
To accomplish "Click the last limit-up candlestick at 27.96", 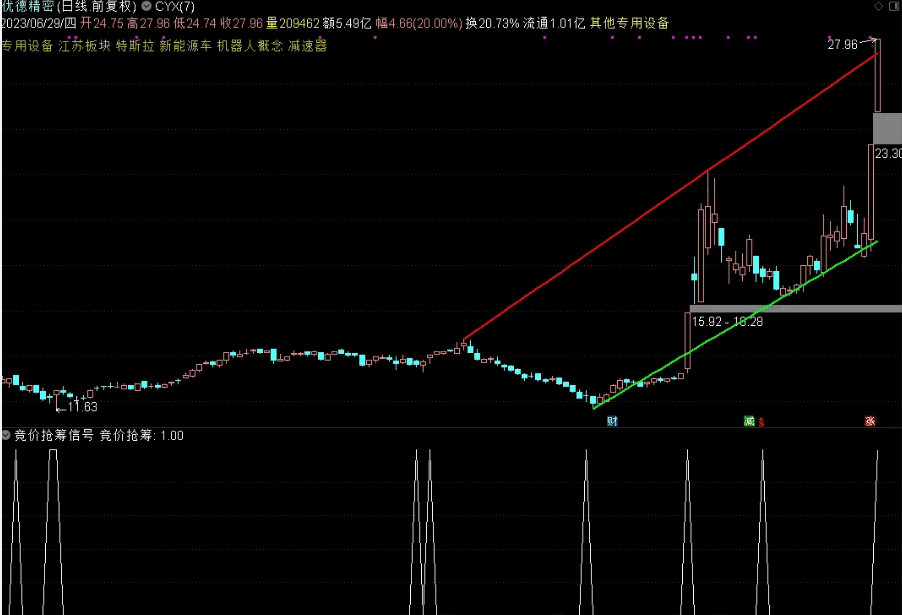I will [877, 75].
